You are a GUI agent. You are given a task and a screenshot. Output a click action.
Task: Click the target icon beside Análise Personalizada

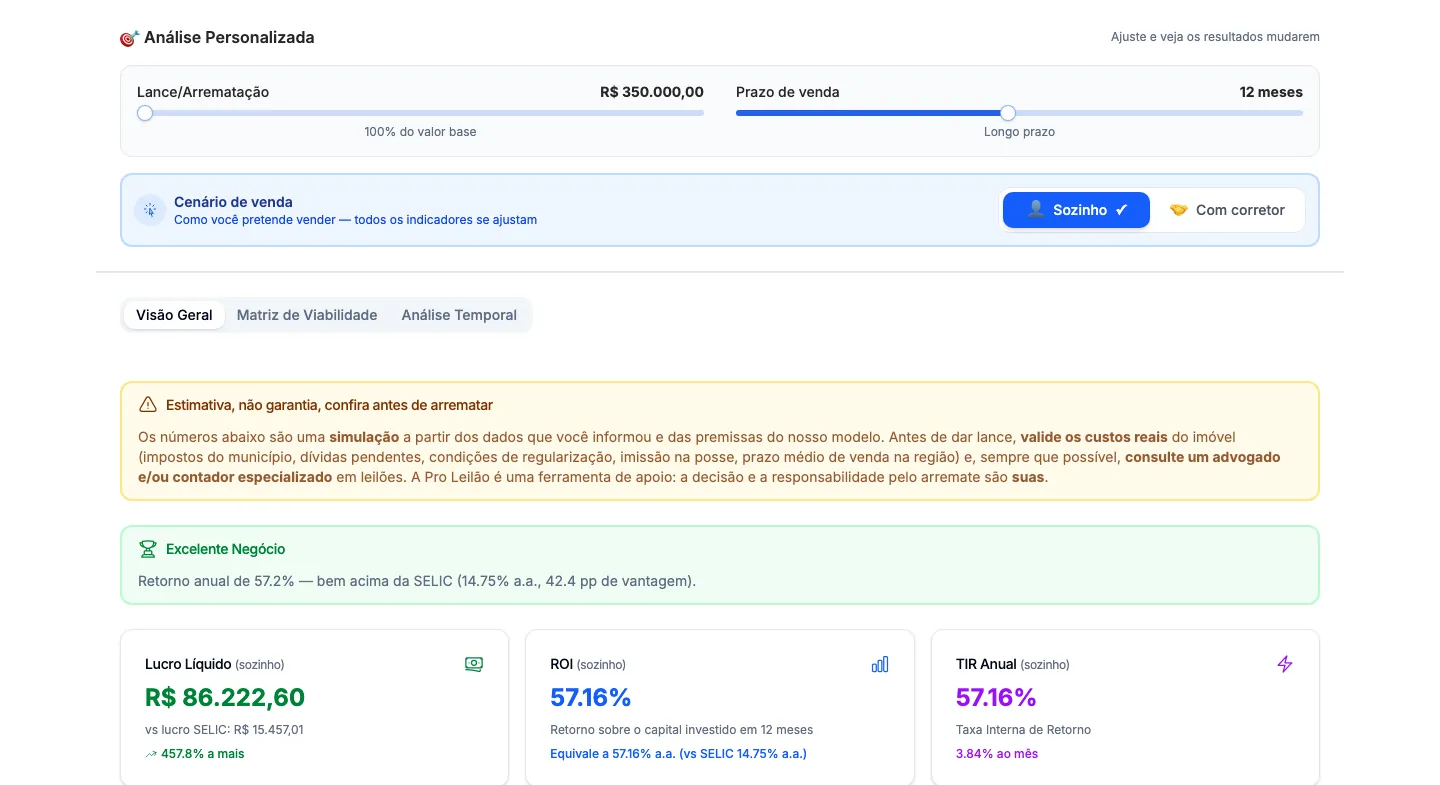129,38
